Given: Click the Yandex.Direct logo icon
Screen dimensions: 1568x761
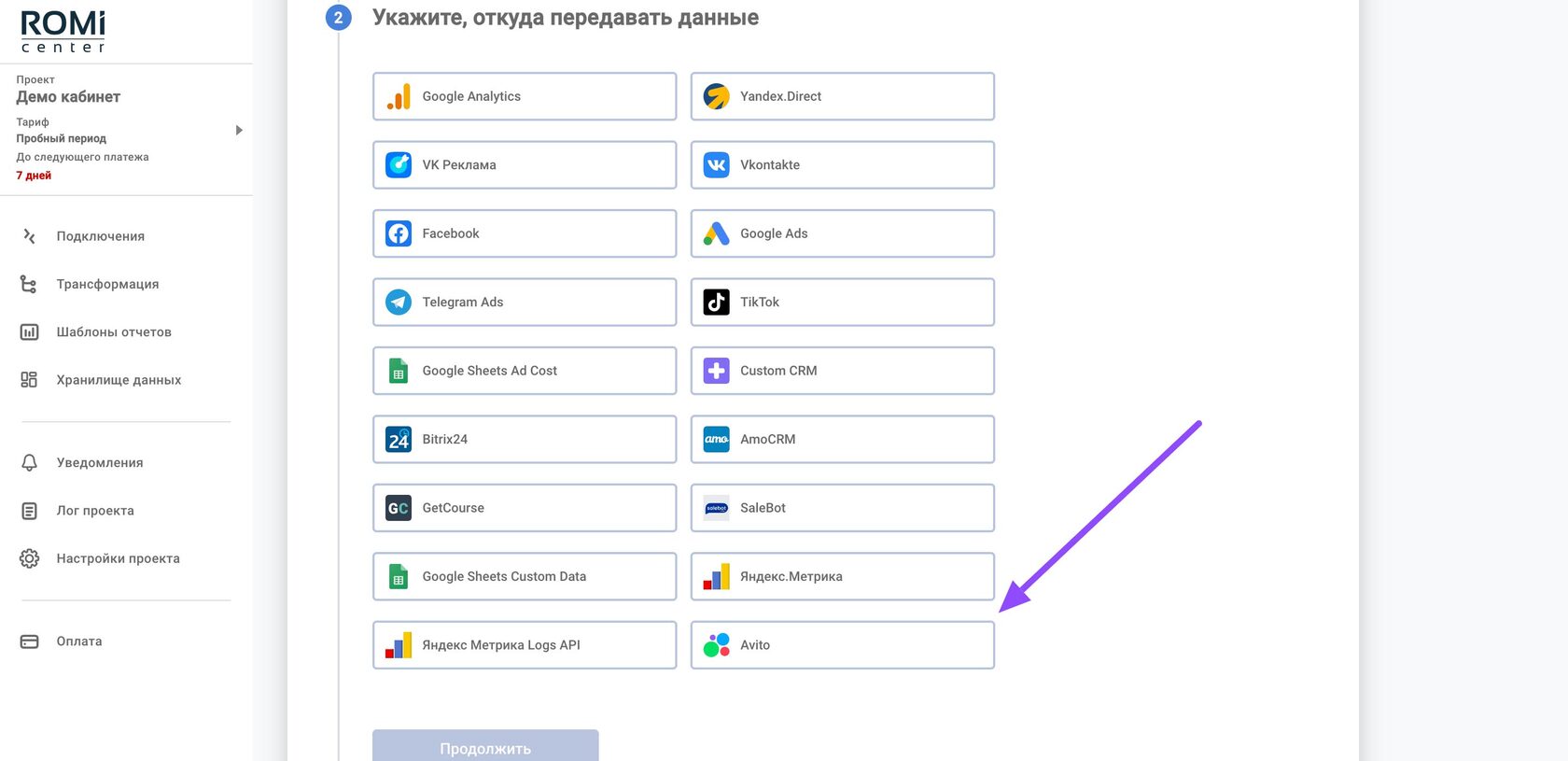Looking at the screenshot, I should (717, 96).
